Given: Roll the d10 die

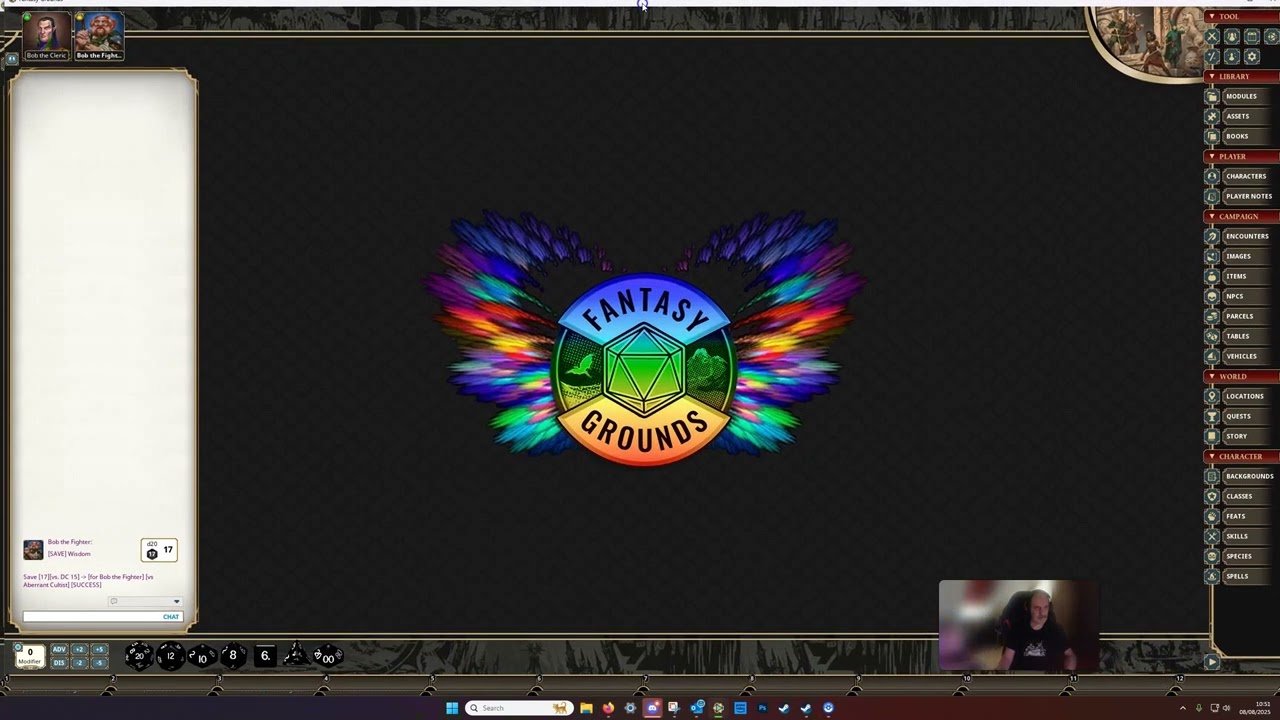Looking at the screenshot, I should (202, 657).
